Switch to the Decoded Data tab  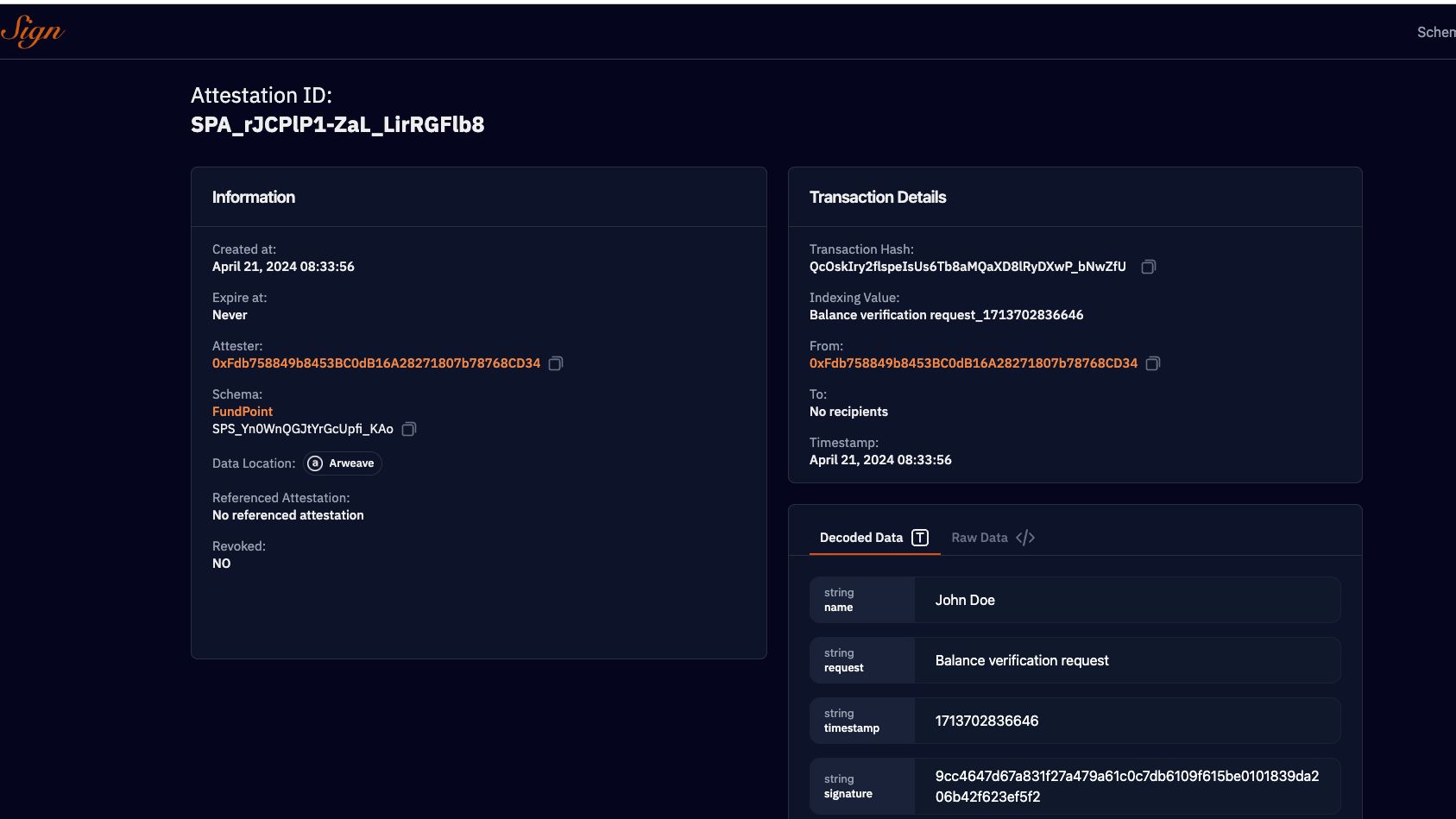(x=874, y=538)
